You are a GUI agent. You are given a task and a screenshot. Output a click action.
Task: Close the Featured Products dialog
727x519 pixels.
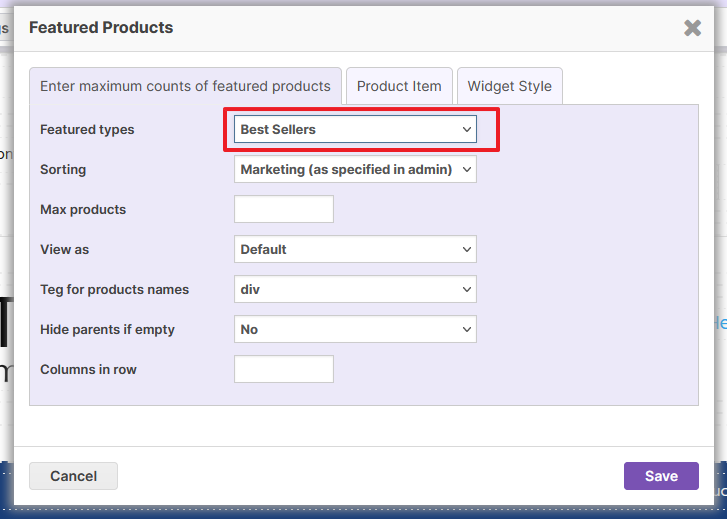[x=692, y=28]
